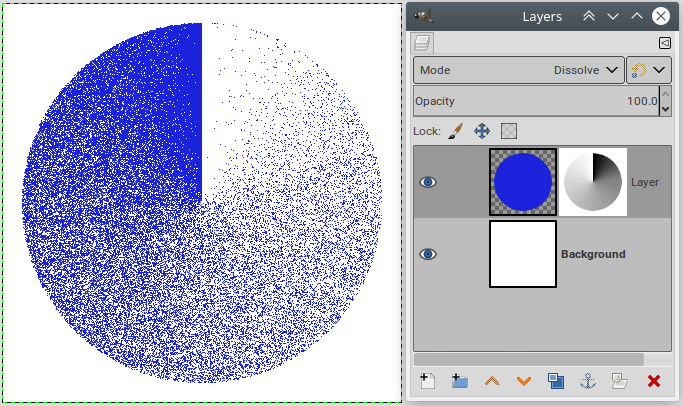
Task: Toggle lock alpha channel checkerboard icon
Action: point(509,131)
